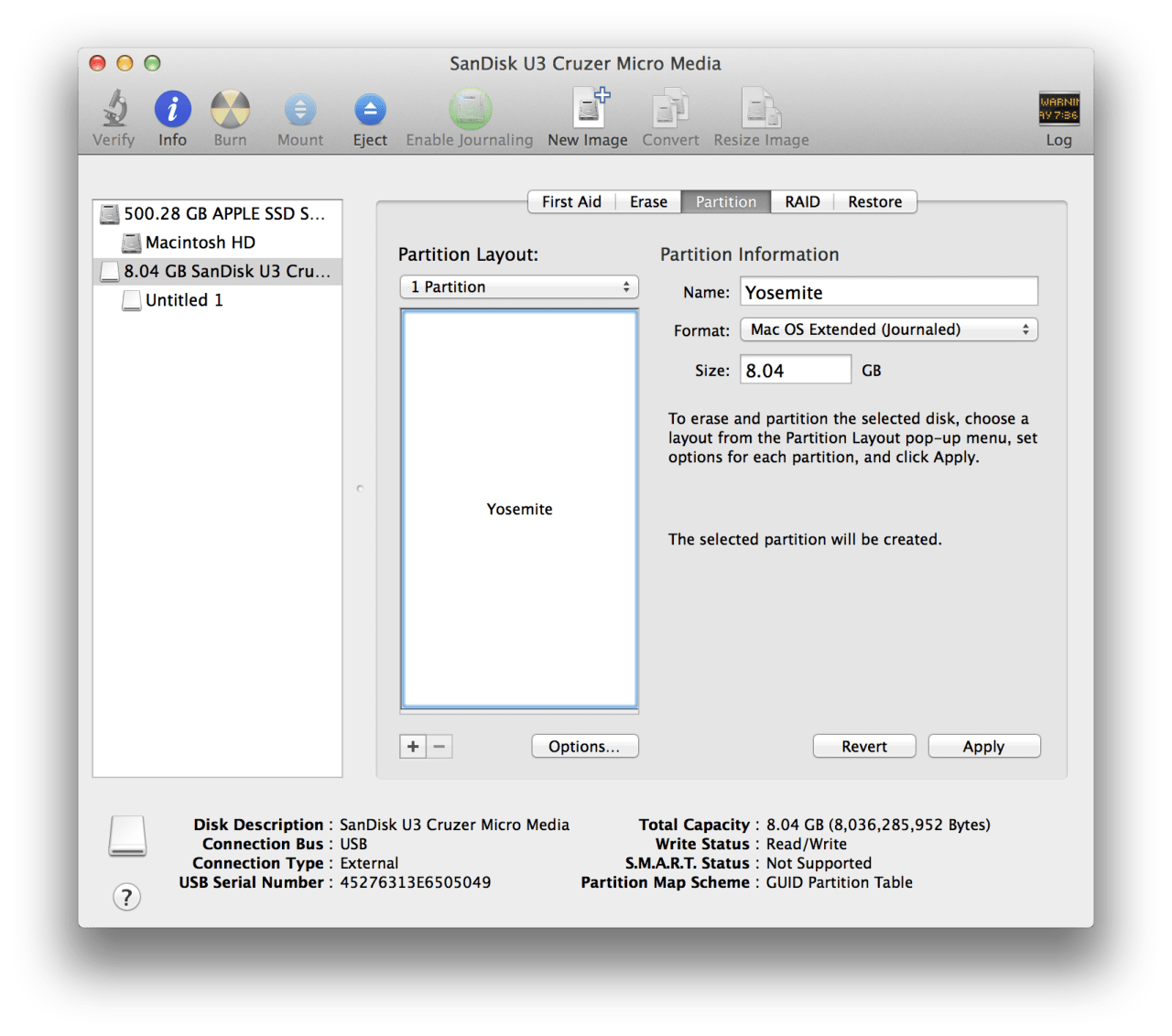Click the Verify microscope icon
The width and height of the screenshot is (1172, 1036).
pos(114,109)
